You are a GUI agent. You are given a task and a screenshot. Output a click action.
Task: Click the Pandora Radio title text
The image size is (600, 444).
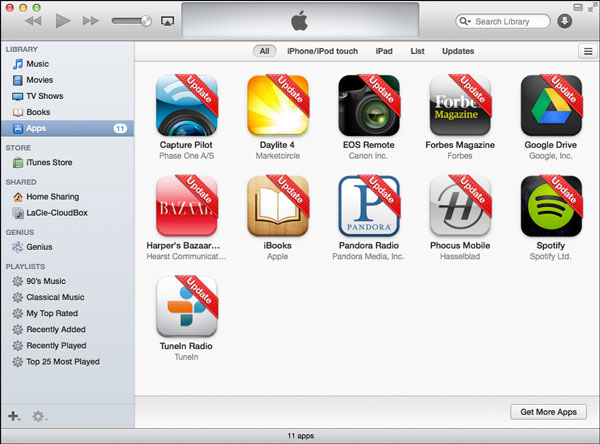point(369,245)
